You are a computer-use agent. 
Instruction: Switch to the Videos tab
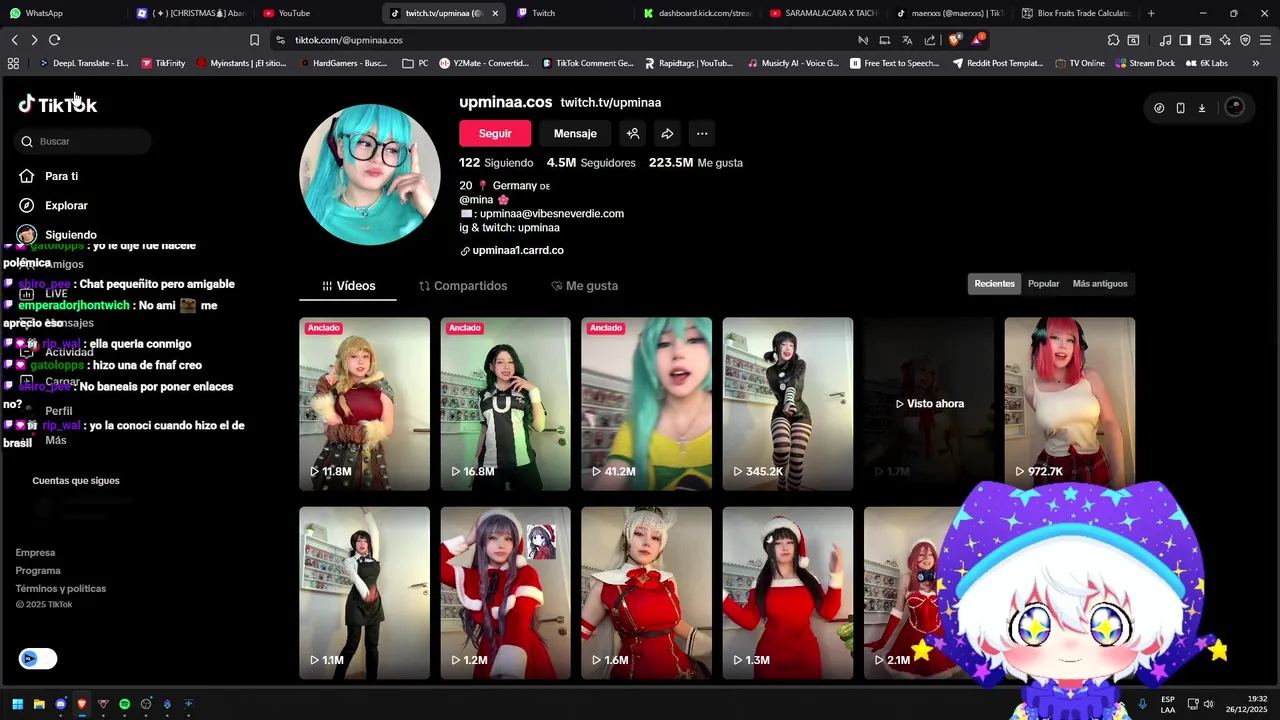[348, 286]
